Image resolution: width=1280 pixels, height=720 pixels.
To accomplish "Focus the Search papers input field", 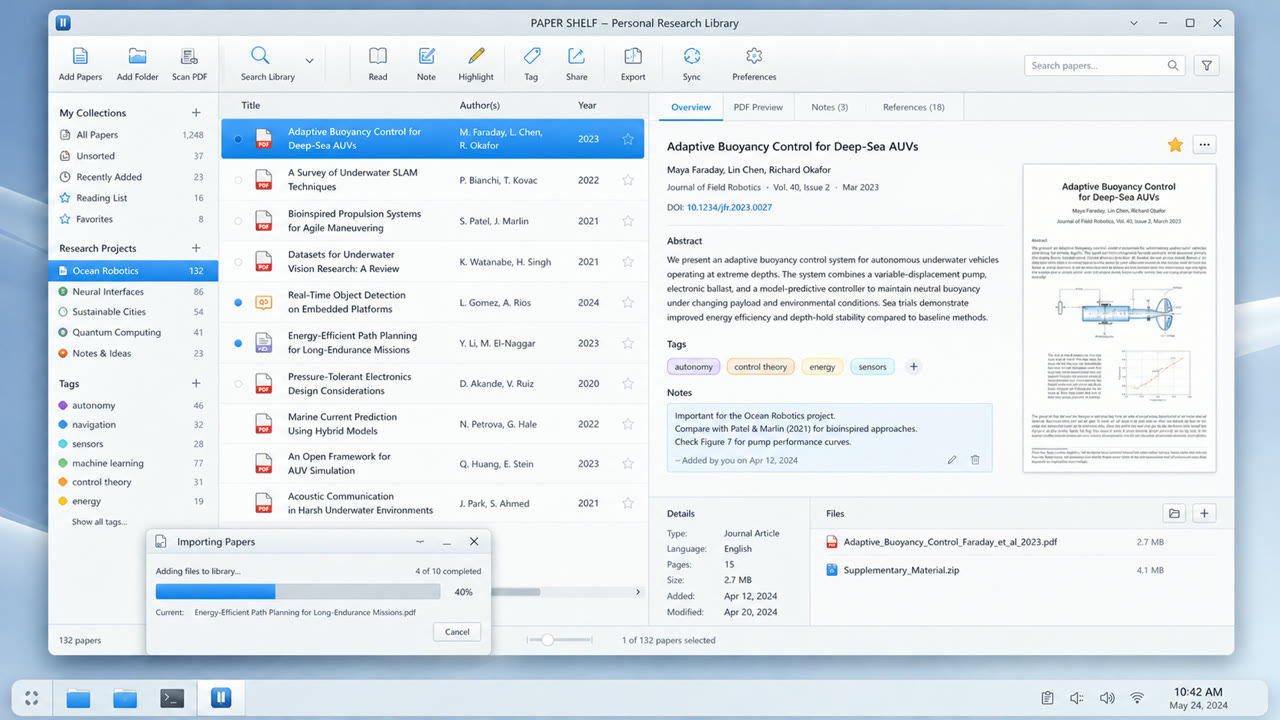I will [1105, 66].
